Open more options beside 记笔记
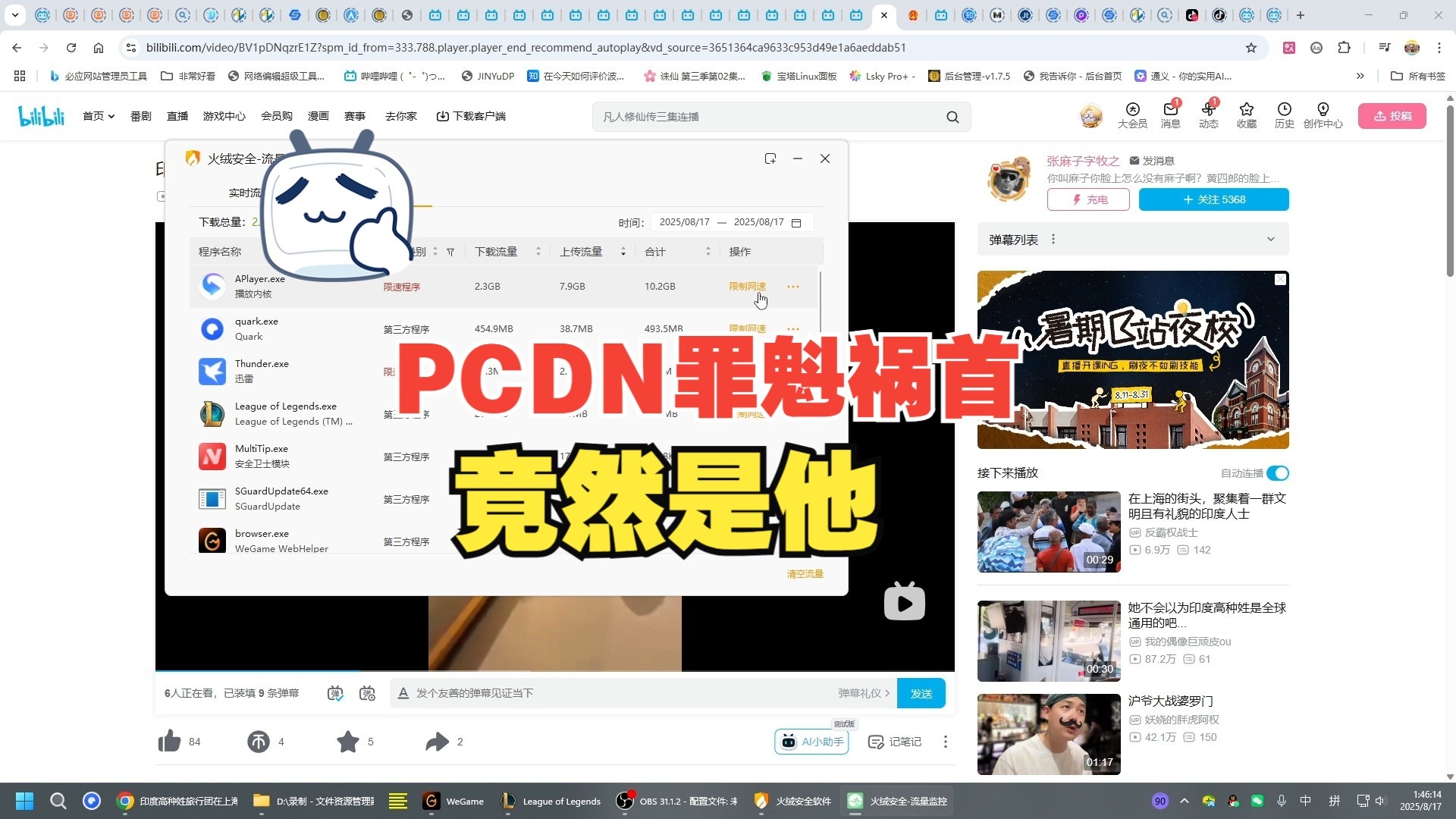 pos(945,742)
